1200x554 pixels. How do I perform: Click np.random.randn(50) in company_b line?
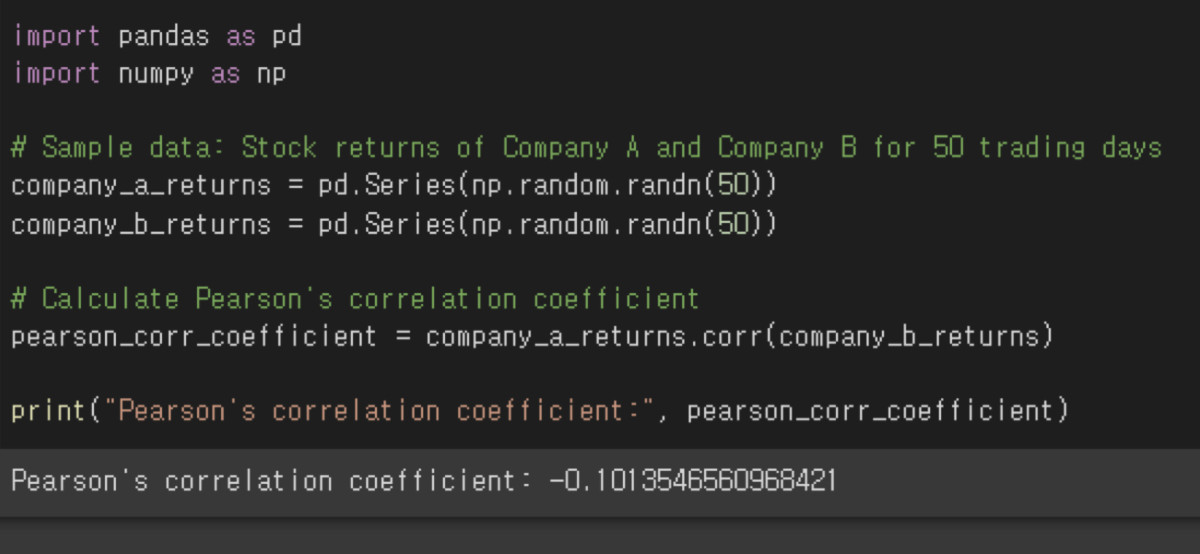pos(617,224)
